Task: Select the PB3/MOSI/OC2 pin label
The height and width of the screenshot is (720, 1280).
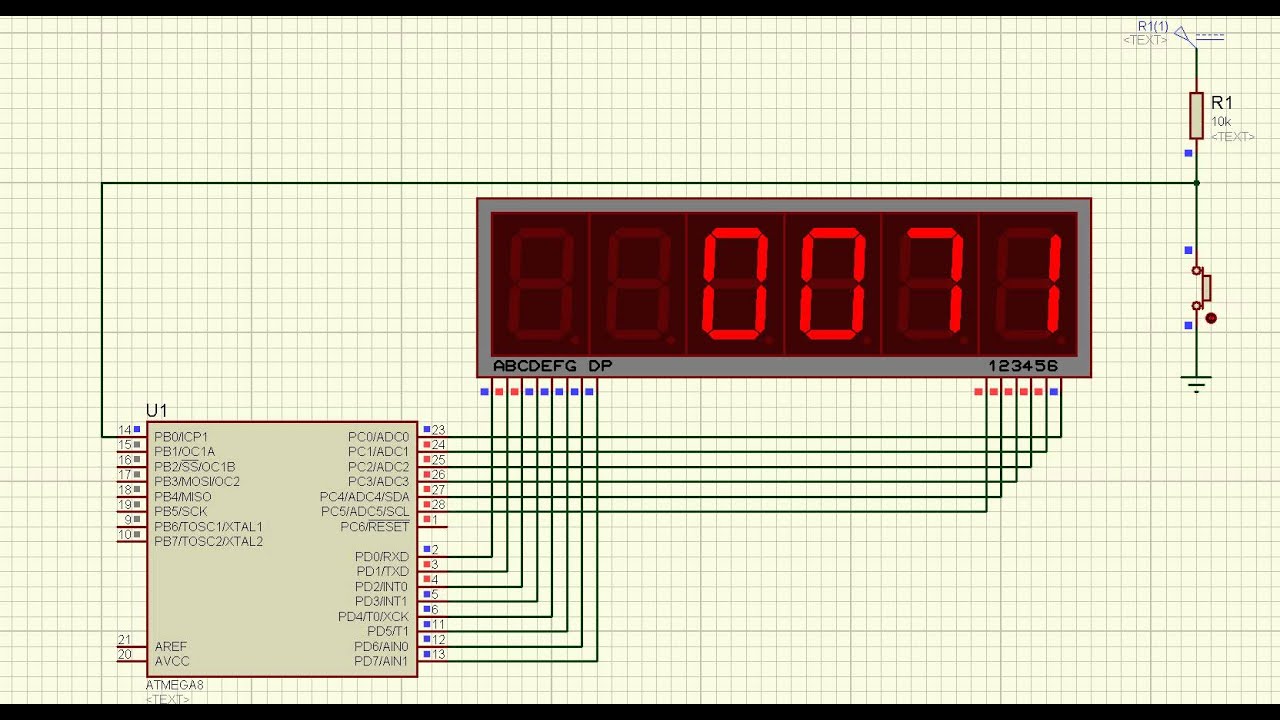Action: [x=197, y=482]
